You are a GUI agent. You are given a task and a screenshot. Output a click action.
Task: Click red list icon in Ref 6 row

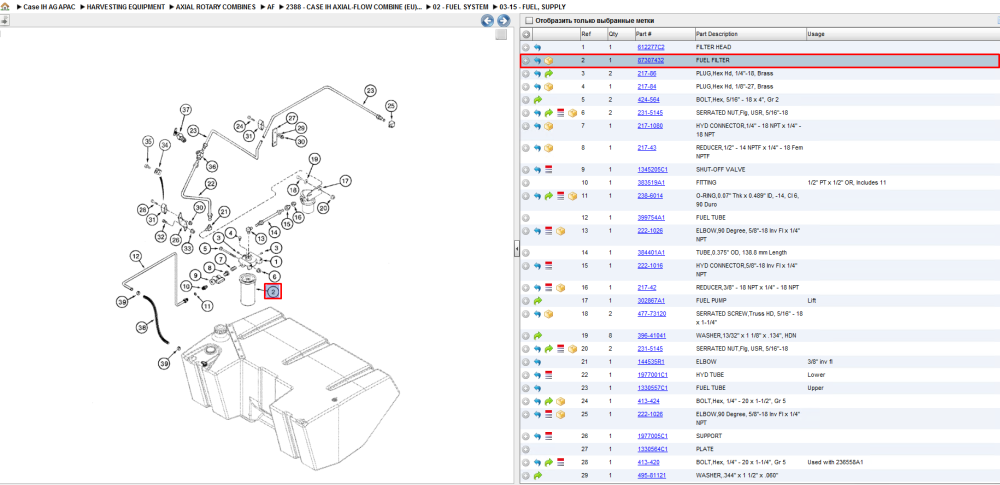(x=560, y=113)
